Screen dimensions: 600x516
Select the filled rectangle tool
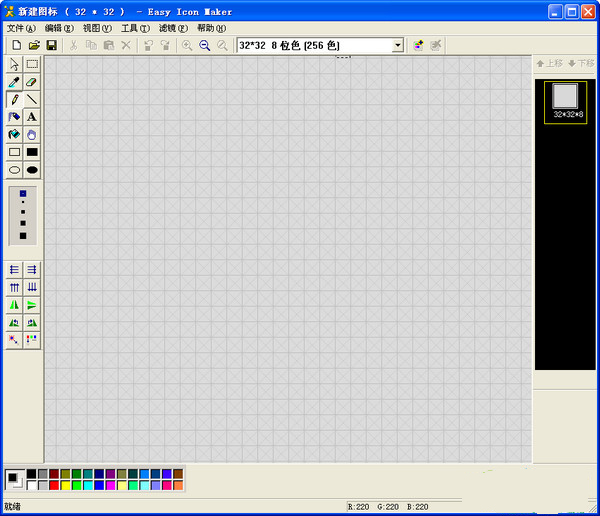pyautogui.click(x=32, y=152)
